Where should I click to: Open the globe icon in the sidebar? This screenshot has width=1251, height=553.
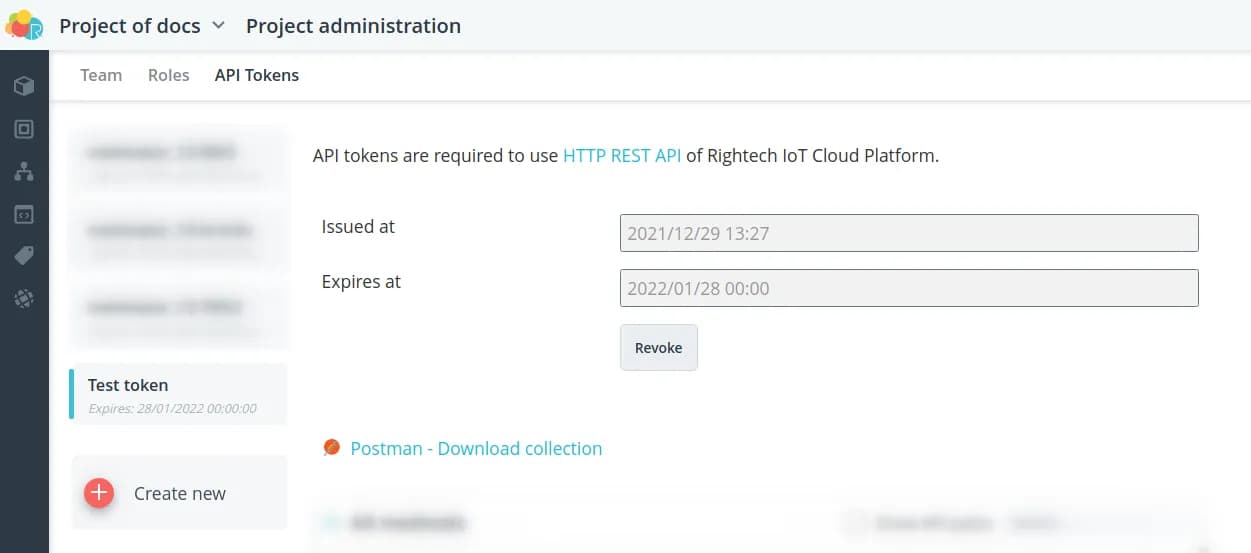tap(24, 298)
